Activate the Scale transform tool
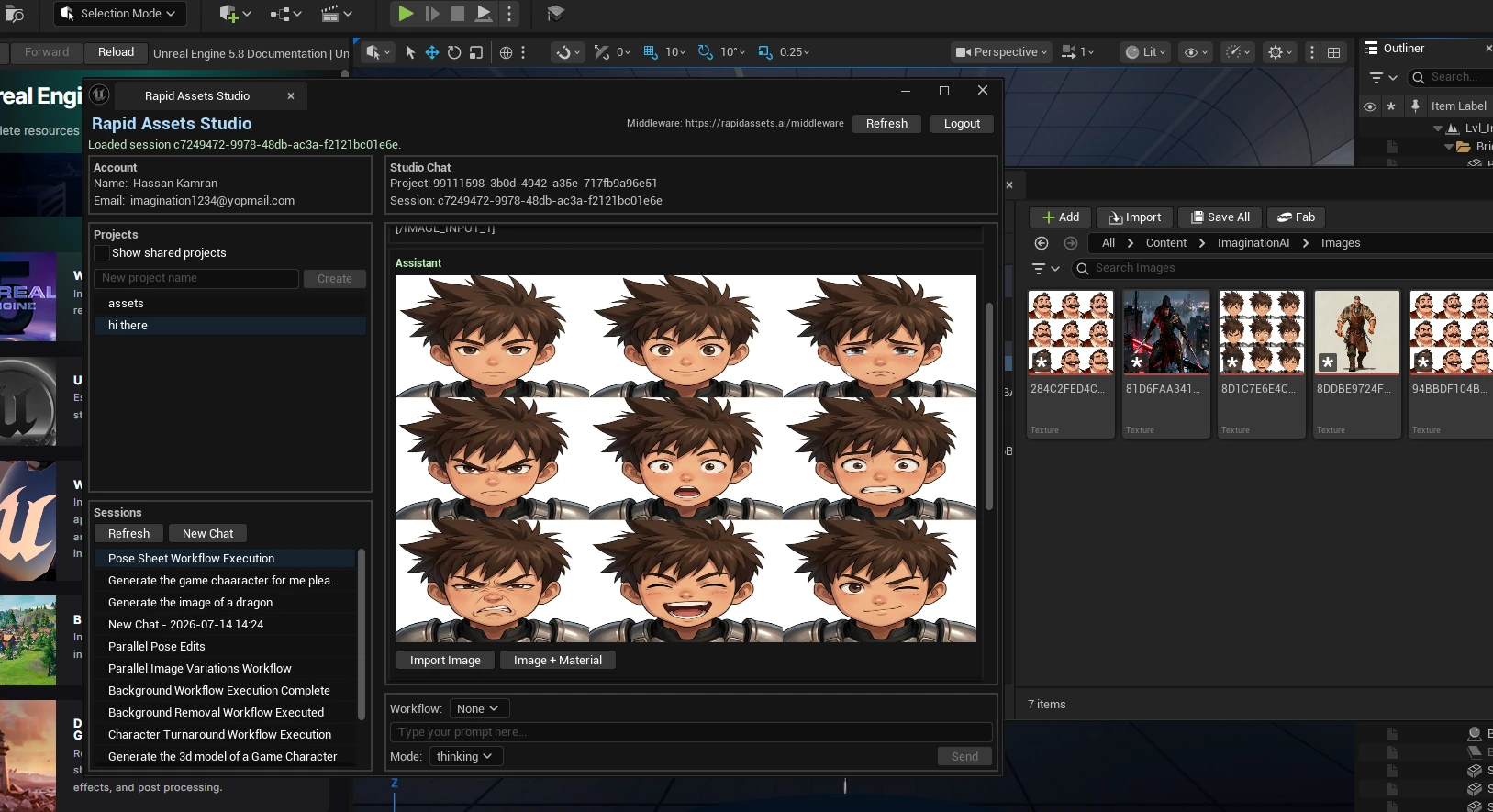The height and width of the screenshot is (812, 1493). coord(476,52)
